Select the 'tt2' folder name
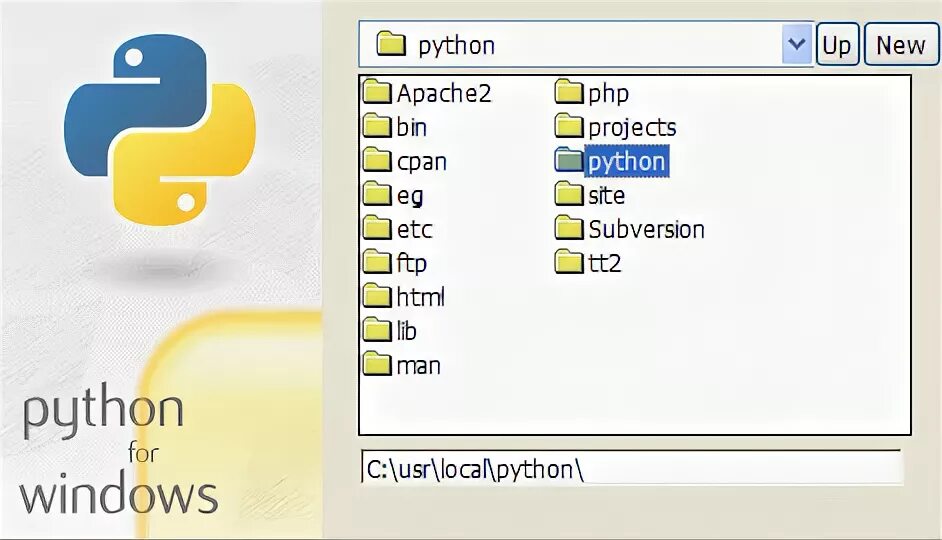This screenshot has height=540, width=942. (x=604, y=263)
